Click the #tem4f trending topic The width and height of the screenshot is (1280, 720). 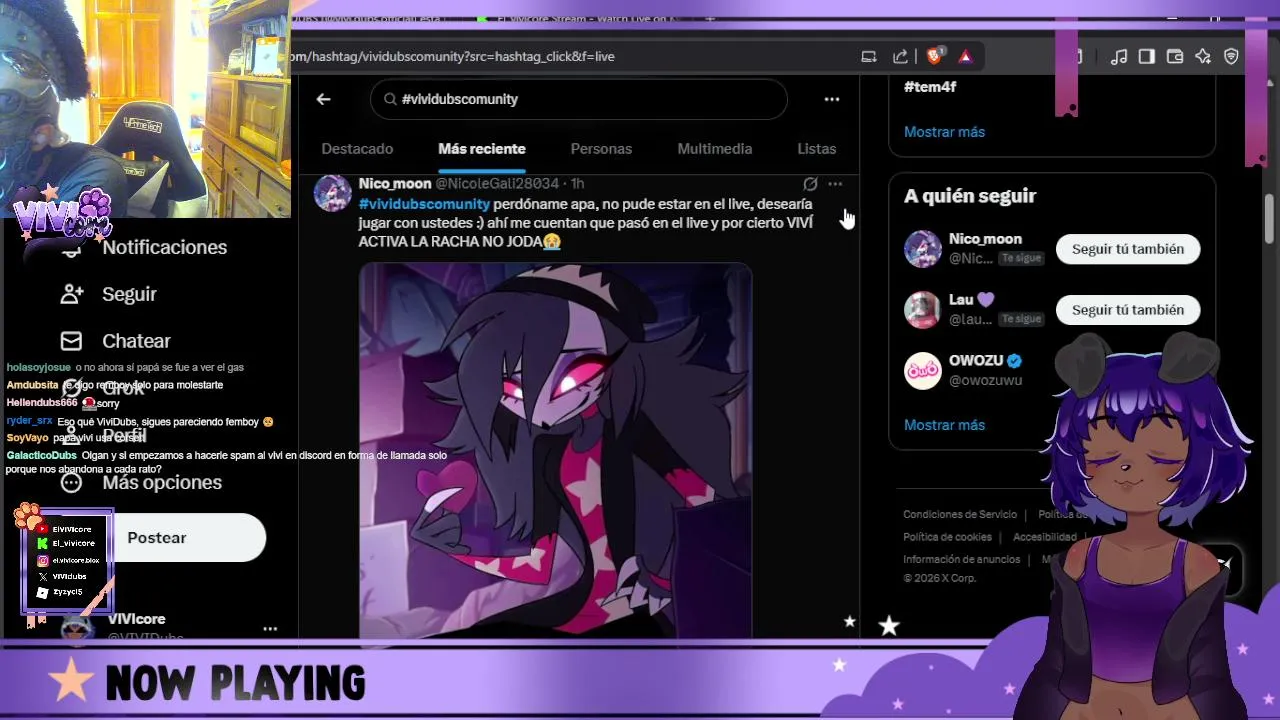click(930, 87)
